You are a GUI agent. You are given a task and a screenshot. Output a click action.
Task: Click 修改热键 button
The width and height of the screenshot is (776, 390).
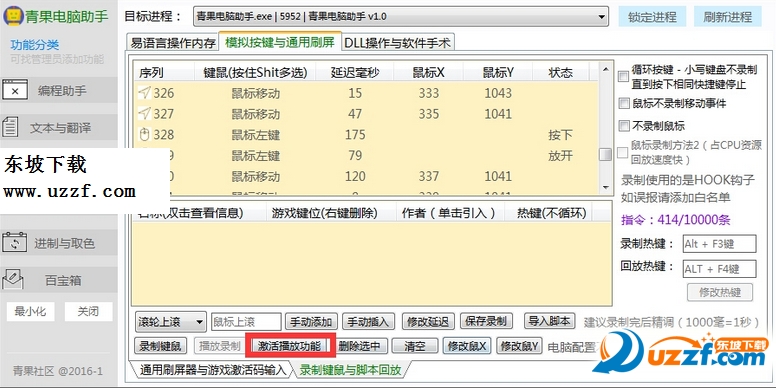pyautogui.click(x=720, y=292)
